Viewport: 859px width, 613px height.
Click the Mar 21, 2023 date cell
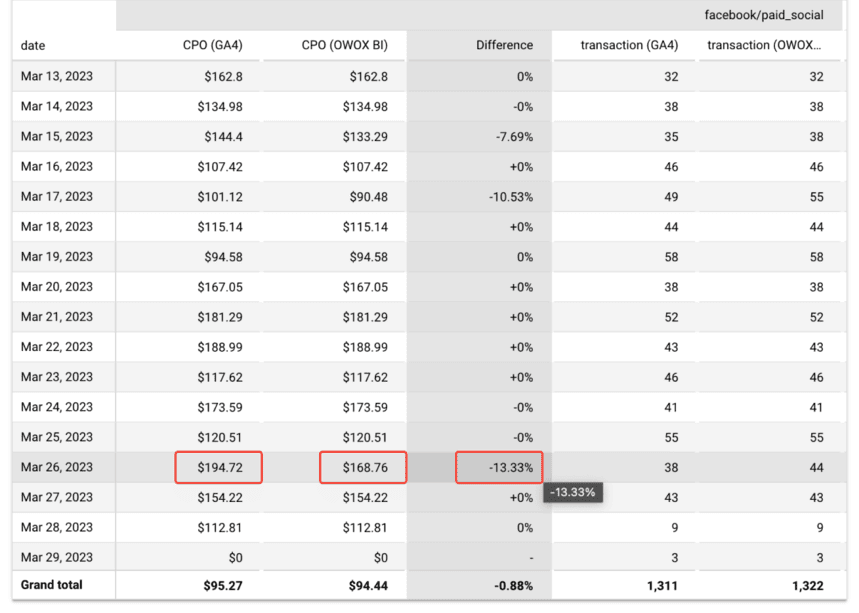coord(57,317)
